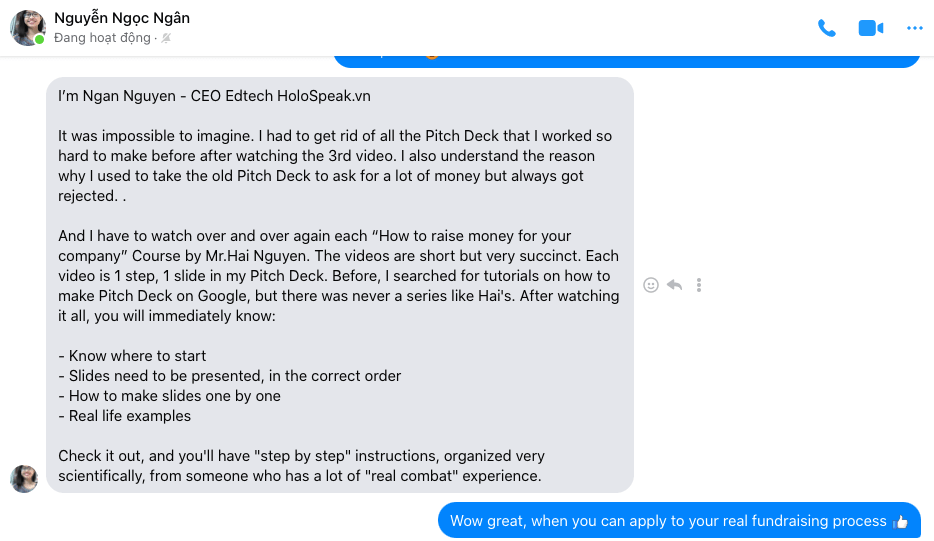
Task: Reply to Ngan's message with the arrow icon
Action: pos(675,285)
